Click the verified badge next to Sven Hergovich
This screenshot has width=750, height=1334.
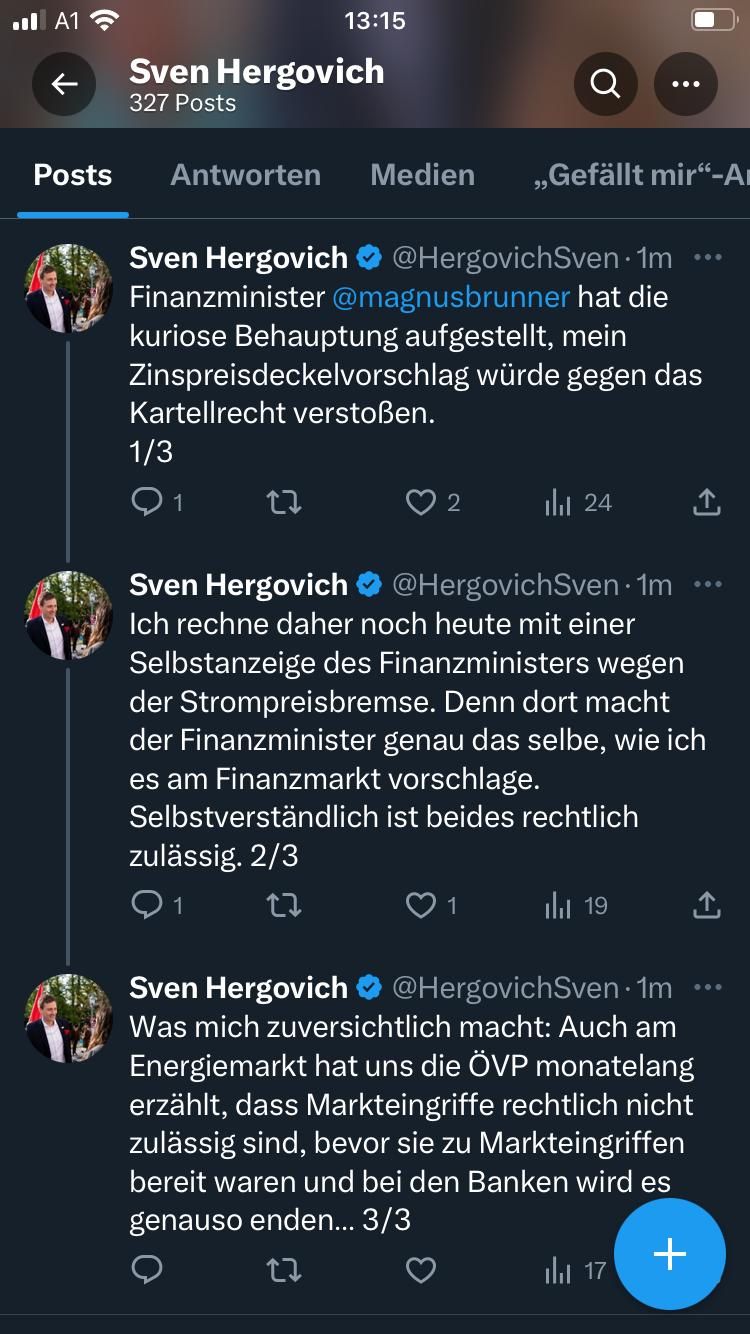tap(369, 257)
